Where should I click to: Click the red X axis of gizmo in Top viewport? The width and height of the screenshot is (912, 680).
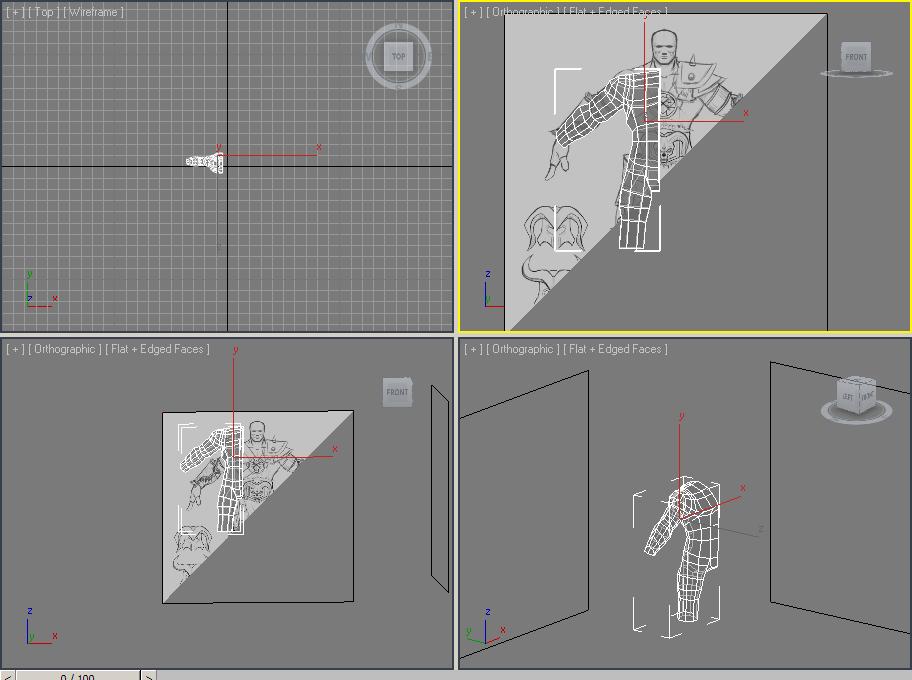[270, 155]
